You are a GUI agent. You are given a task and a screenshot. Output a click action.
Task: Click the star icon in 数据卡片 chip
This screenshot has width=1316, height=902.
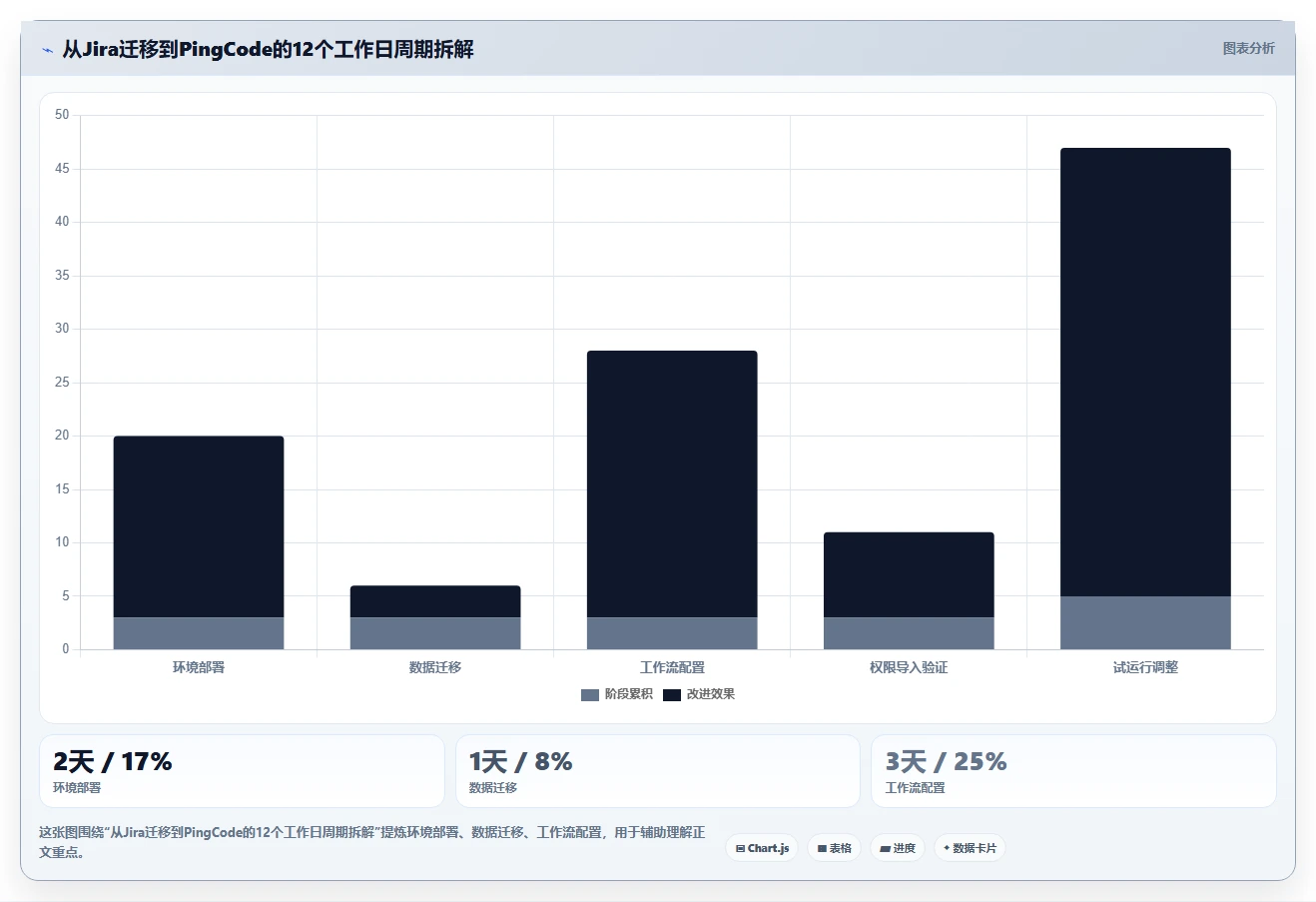point(947,848)
